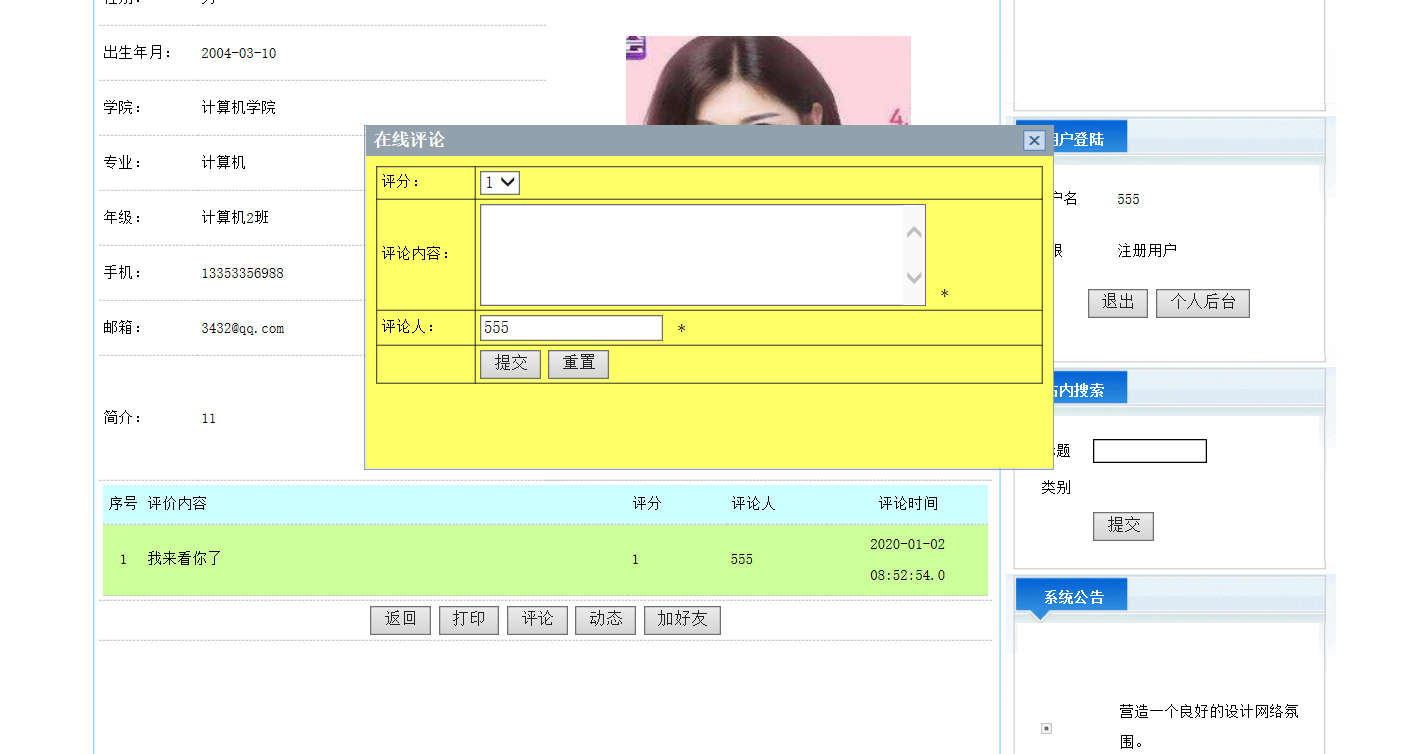Viewport: 1426px width, 754px height.
Task: Click the username 555 in login panel
Action: click(1128, 199)
